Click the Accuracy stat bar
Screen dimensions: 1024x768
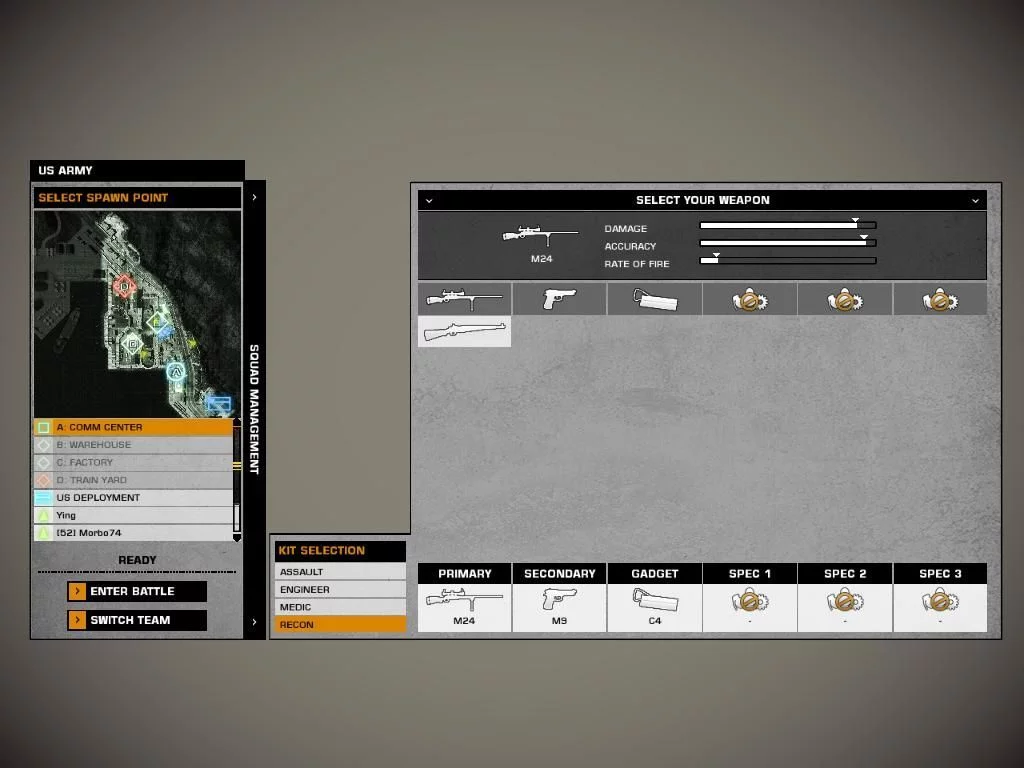[x=788, y=243]
